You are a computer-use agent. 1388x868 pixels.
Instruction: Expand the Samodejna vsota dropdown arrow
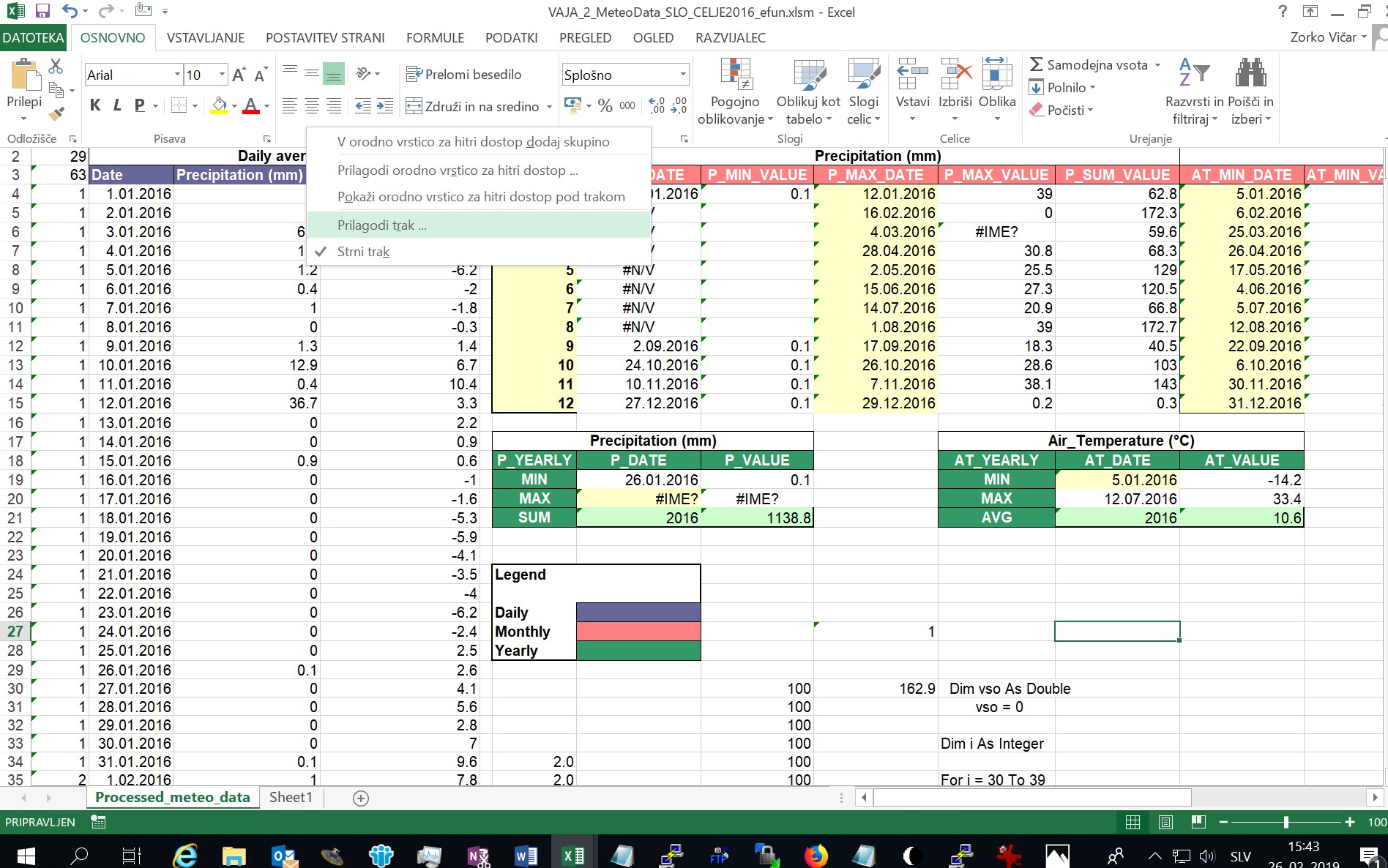click(1157, 65)
